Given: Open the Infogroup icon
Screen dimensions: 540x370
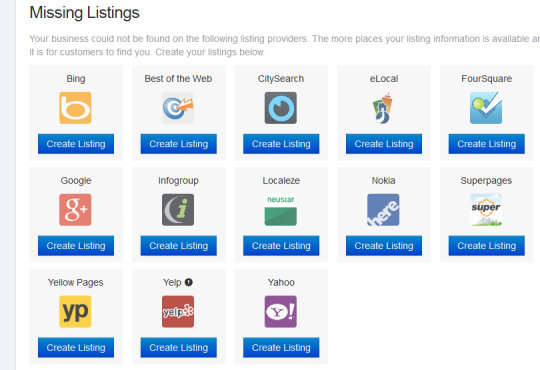Looking at the screenshot, I should (178, 210).
